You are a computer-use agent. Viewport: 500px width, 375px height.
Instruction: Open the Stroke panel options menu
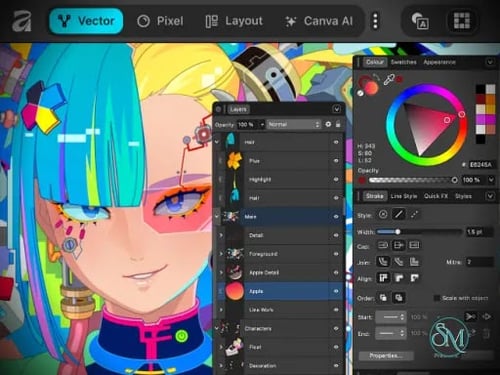click(490, 196)
